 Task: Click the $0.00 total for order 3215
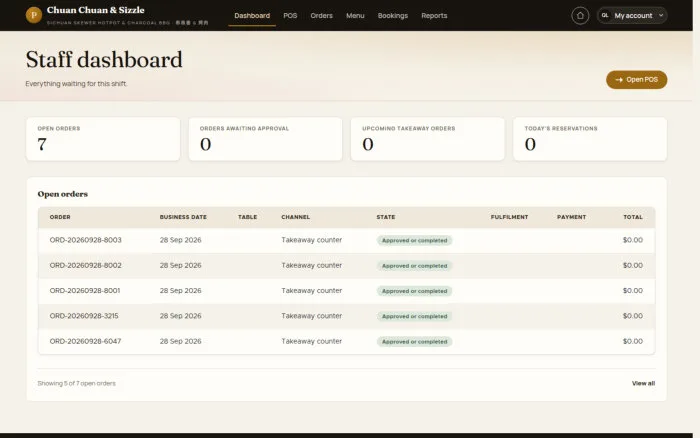click(x=633, y=316)
